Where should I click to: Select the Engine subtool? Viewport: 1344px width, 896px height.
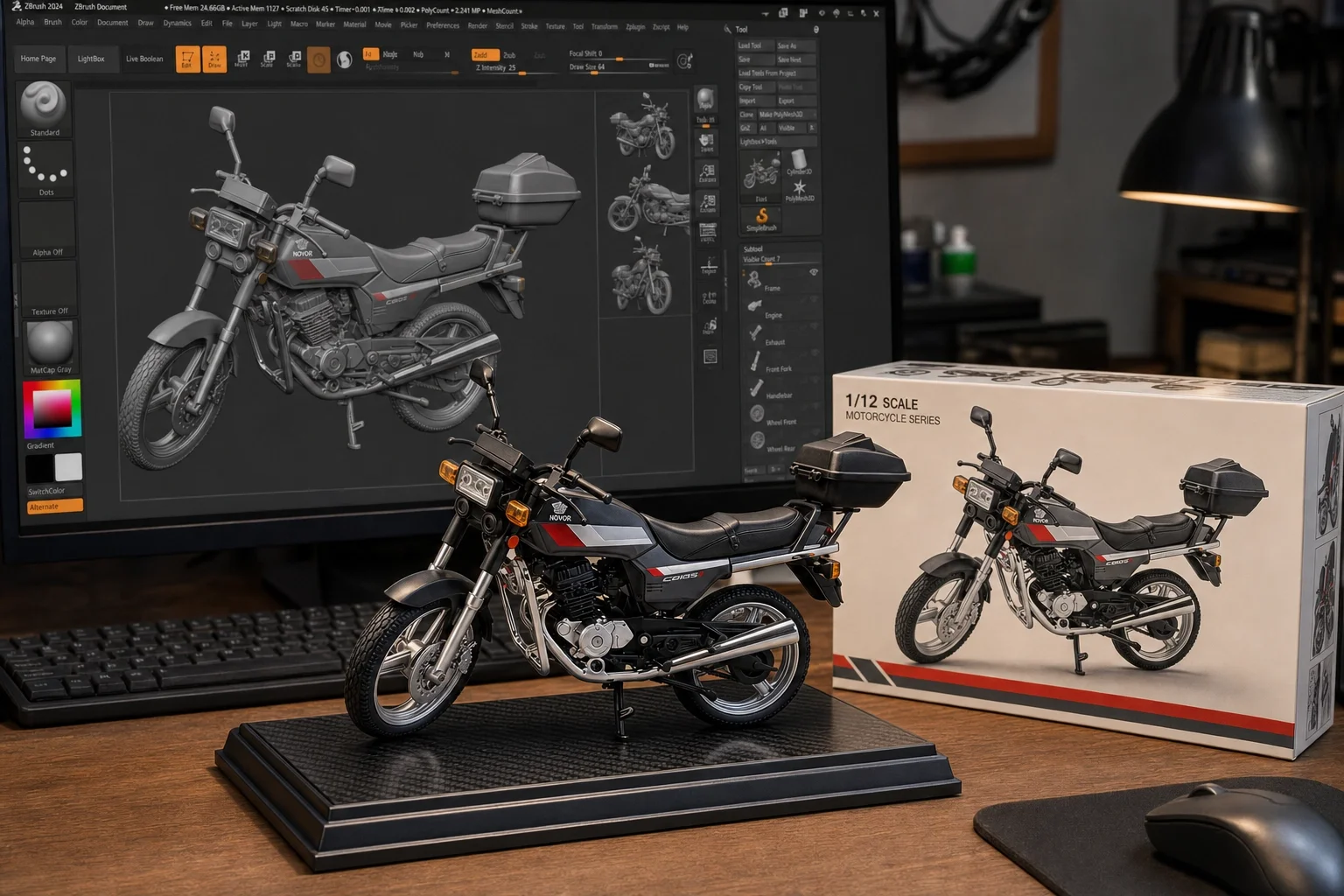coord(781,307)
